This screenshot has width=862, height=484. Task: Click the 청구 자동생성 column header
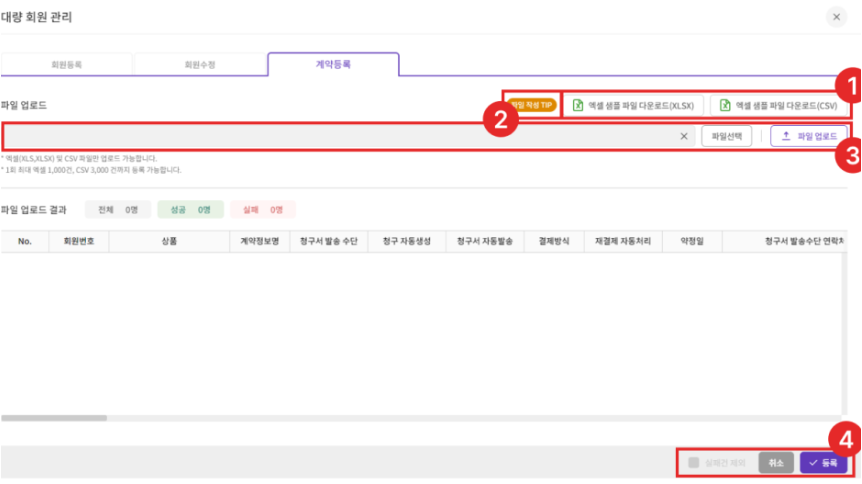[406, 241]
